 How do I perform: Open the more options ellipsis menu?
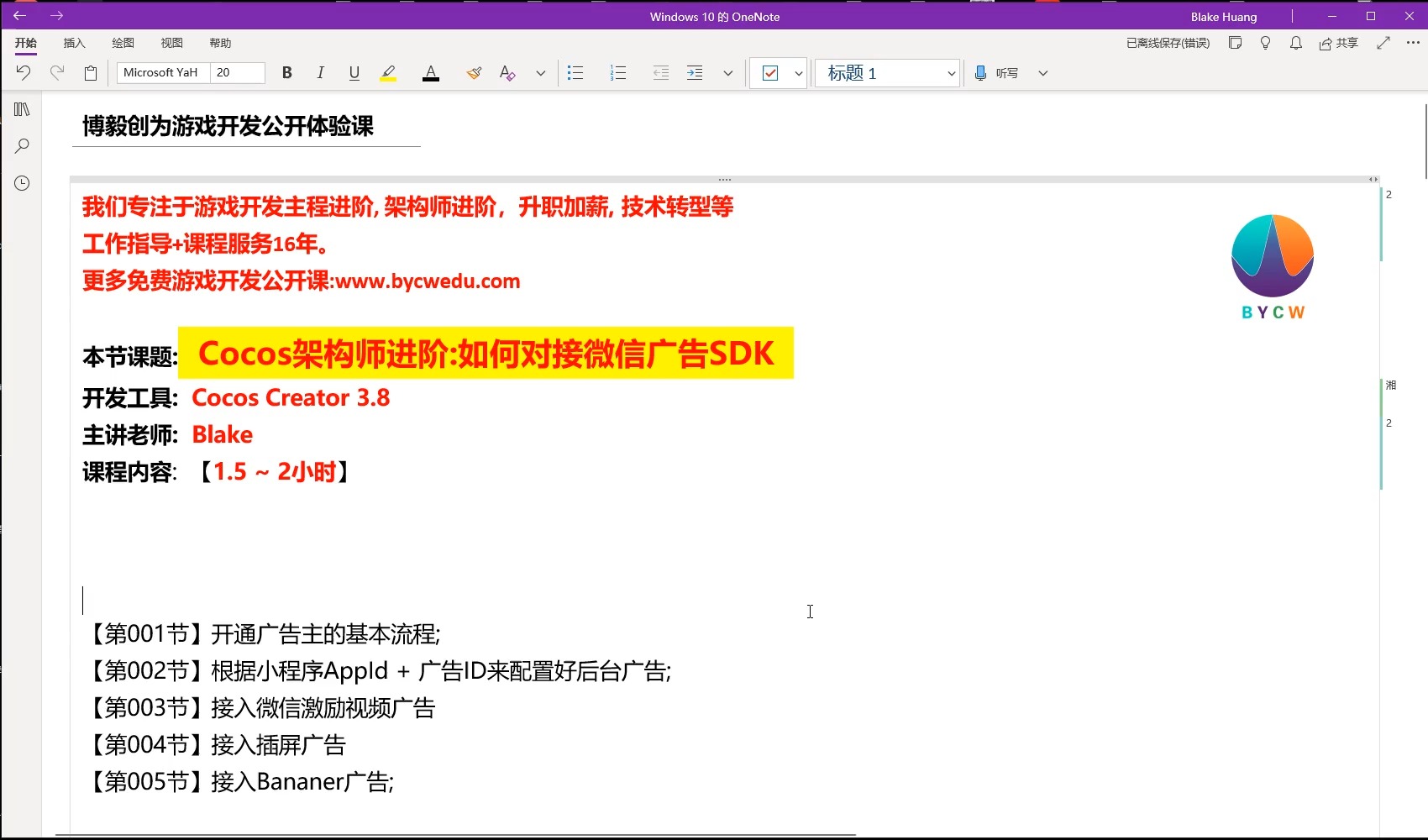point(1414,43)
